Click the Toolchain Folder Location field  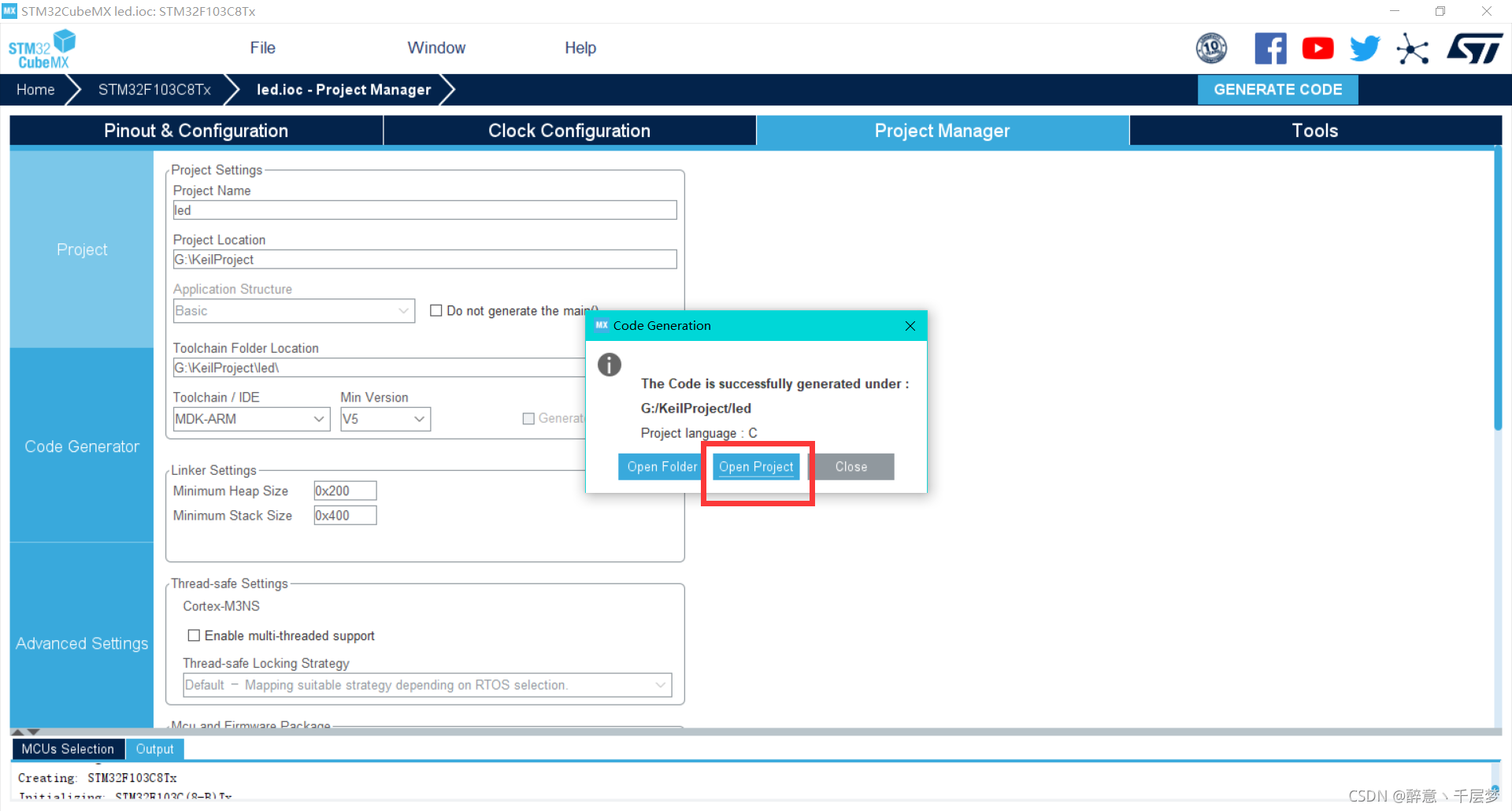click(x=379, y=368)
